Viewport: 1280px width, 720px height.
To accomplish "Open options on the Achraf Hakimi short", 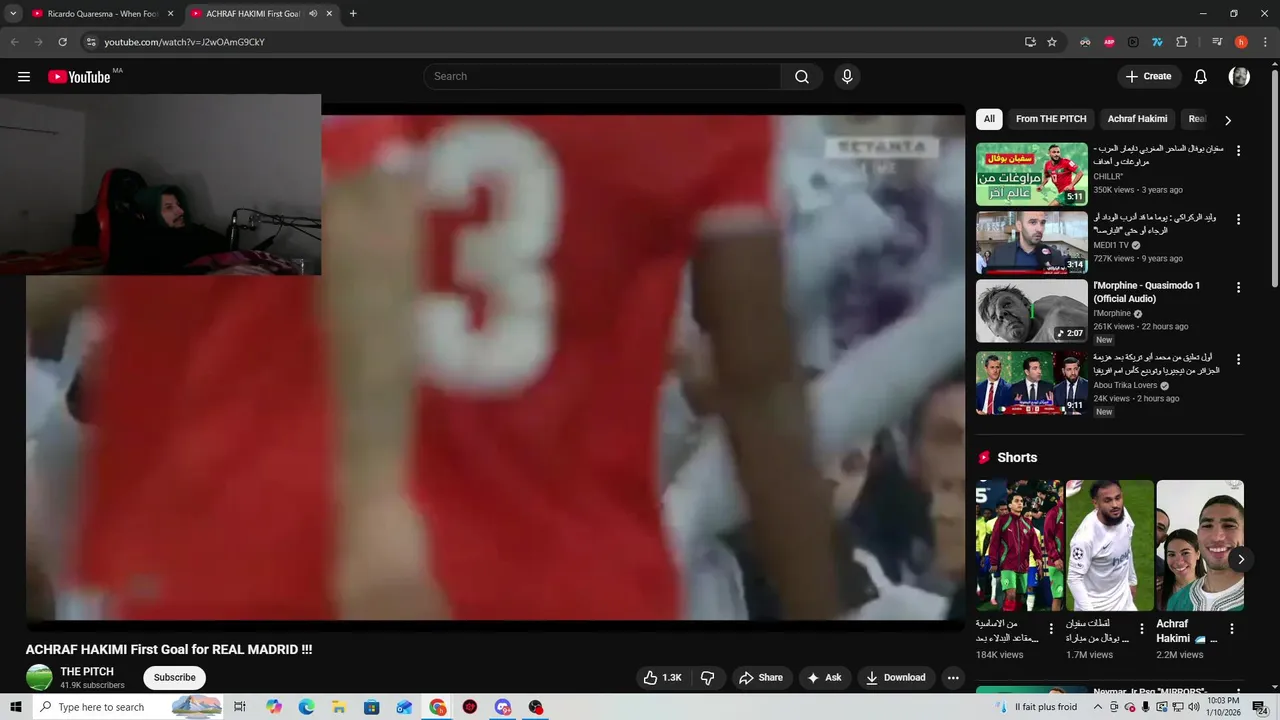I will click(x=1232, y=629).
